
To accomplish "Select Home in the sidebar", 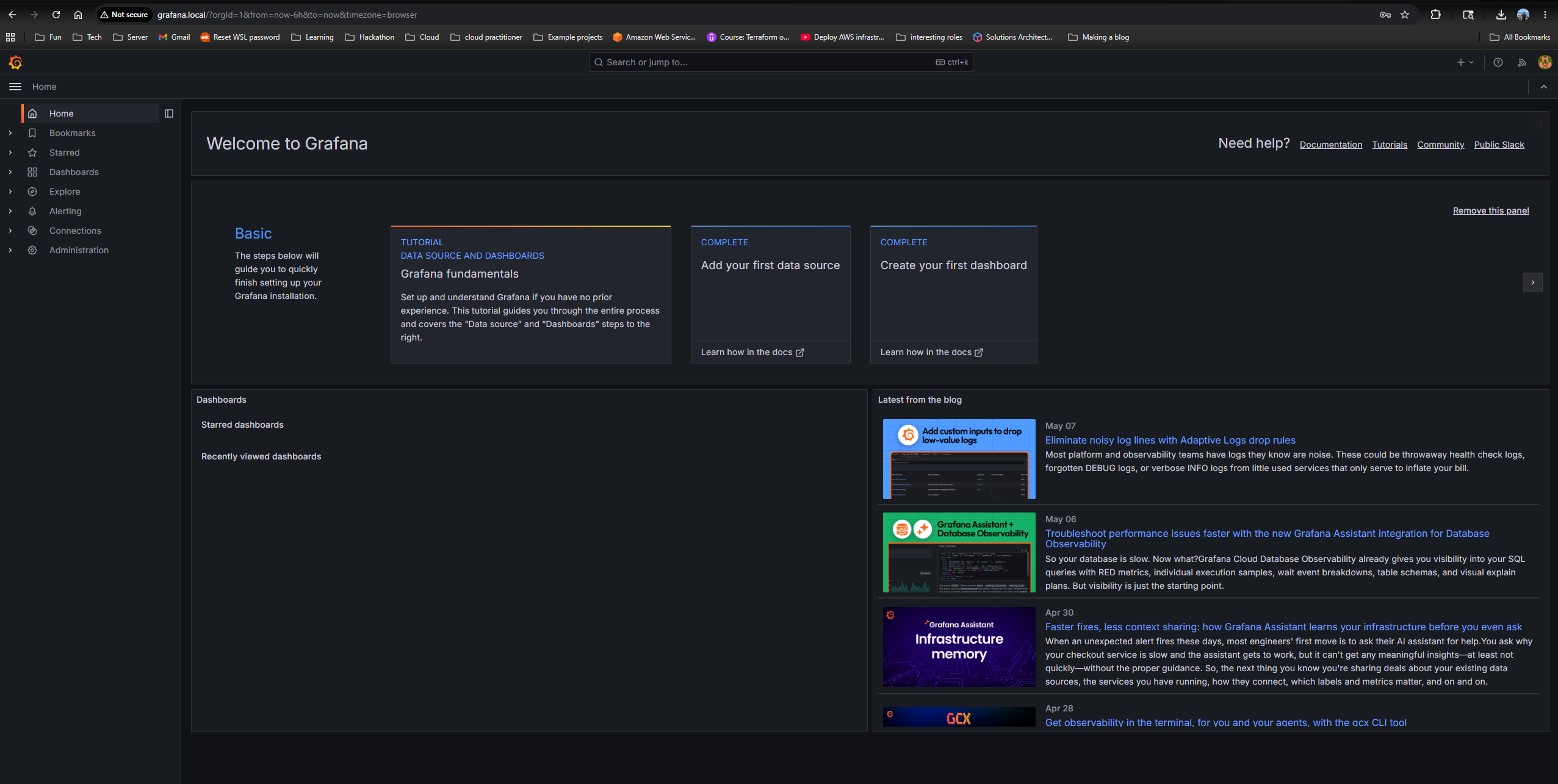I will [90, 113].
